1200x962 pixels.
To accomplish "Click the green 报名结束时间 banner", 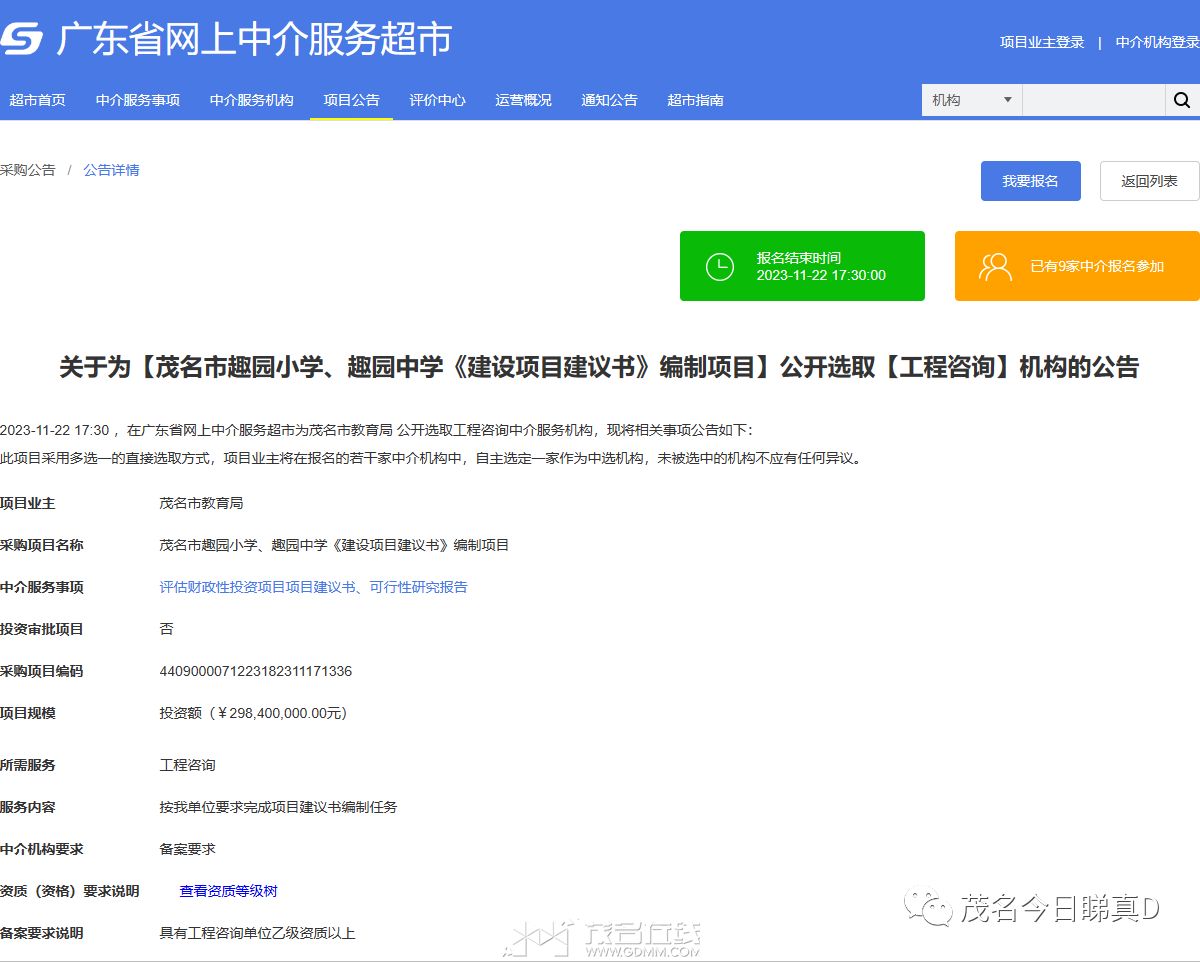I will pos(802,266).
